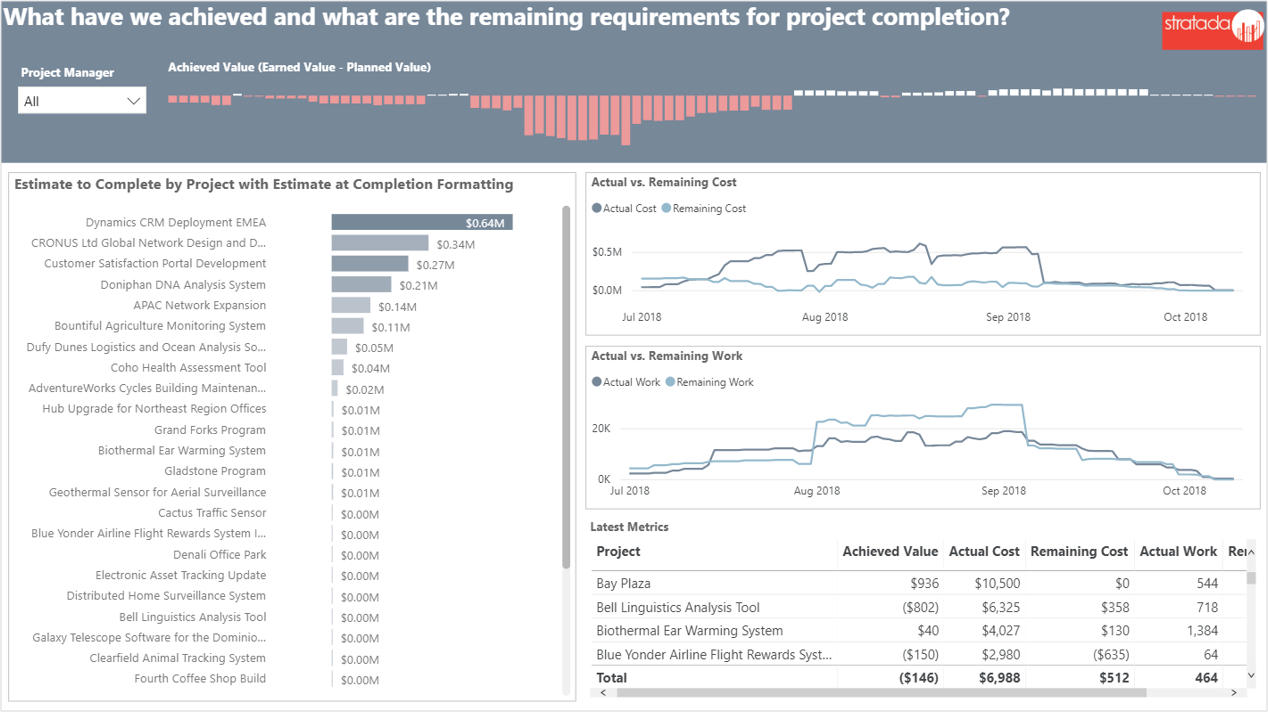This screenshot has height=712, width=1268.
Task: Open the Project Manager dropdown showing All
Action: [82, 101]
